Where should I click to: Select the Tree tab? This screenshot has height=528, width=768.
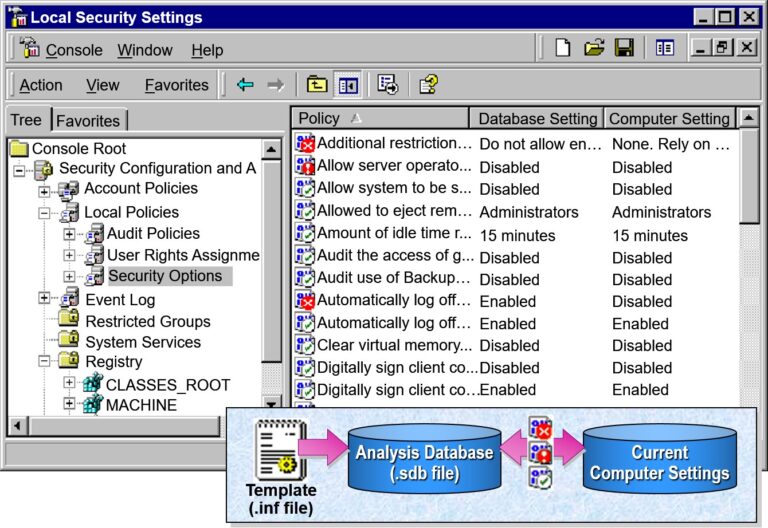pos(26,120)
